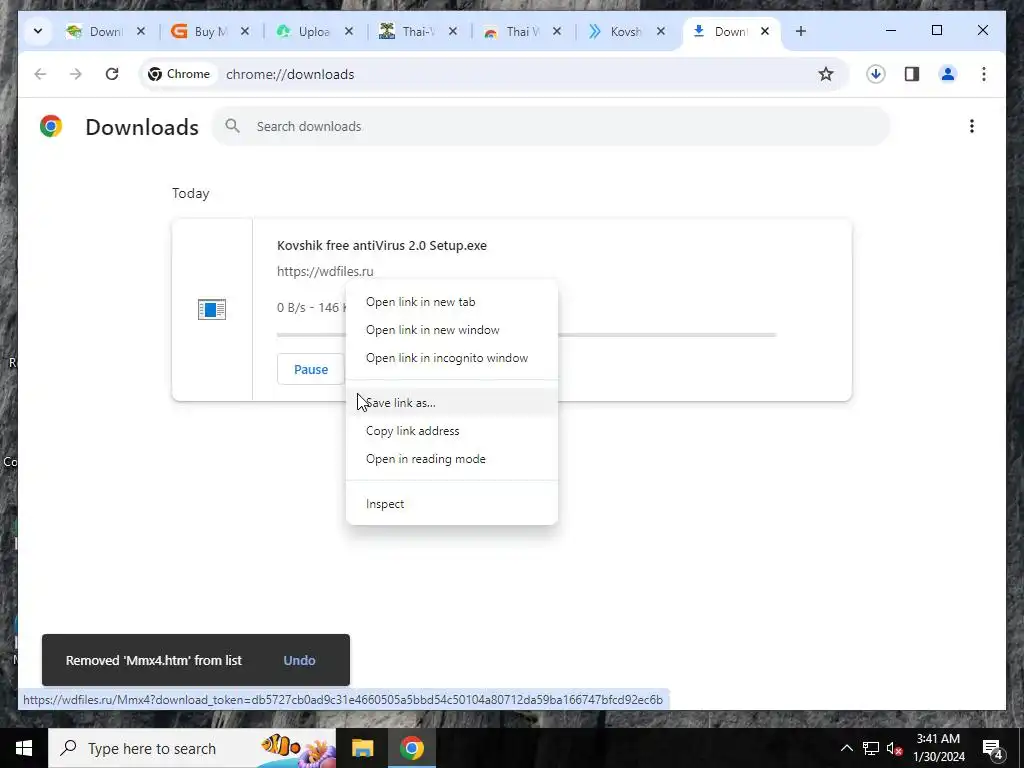Click the https://wdfiles.ru source link
Image resolution: width=1024 pixels, height=768 pixels.
(325, 271)
